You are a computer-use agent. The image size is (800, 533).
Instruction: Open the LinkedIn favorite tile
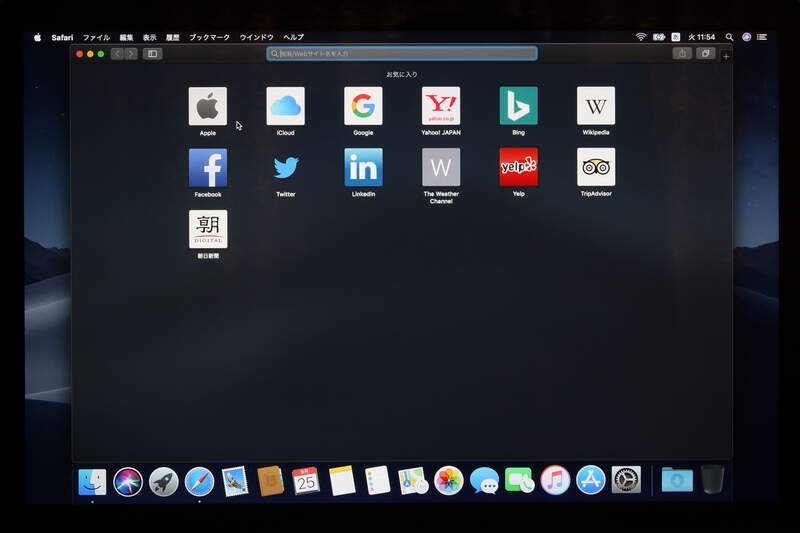click(363, 167)
